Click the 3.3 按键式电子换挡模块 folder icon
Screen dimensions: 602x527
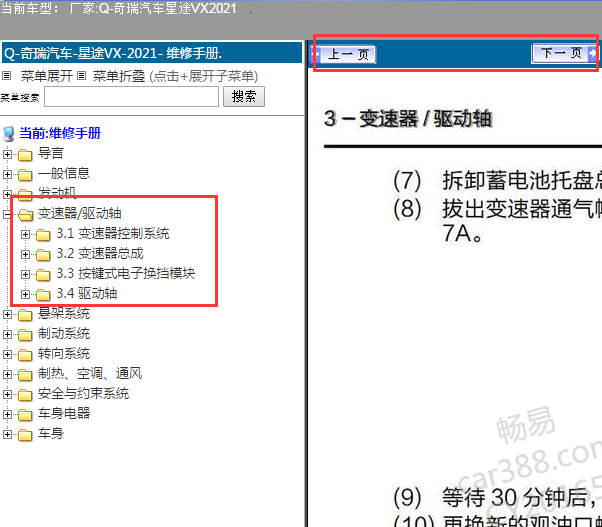pos(43,274)
